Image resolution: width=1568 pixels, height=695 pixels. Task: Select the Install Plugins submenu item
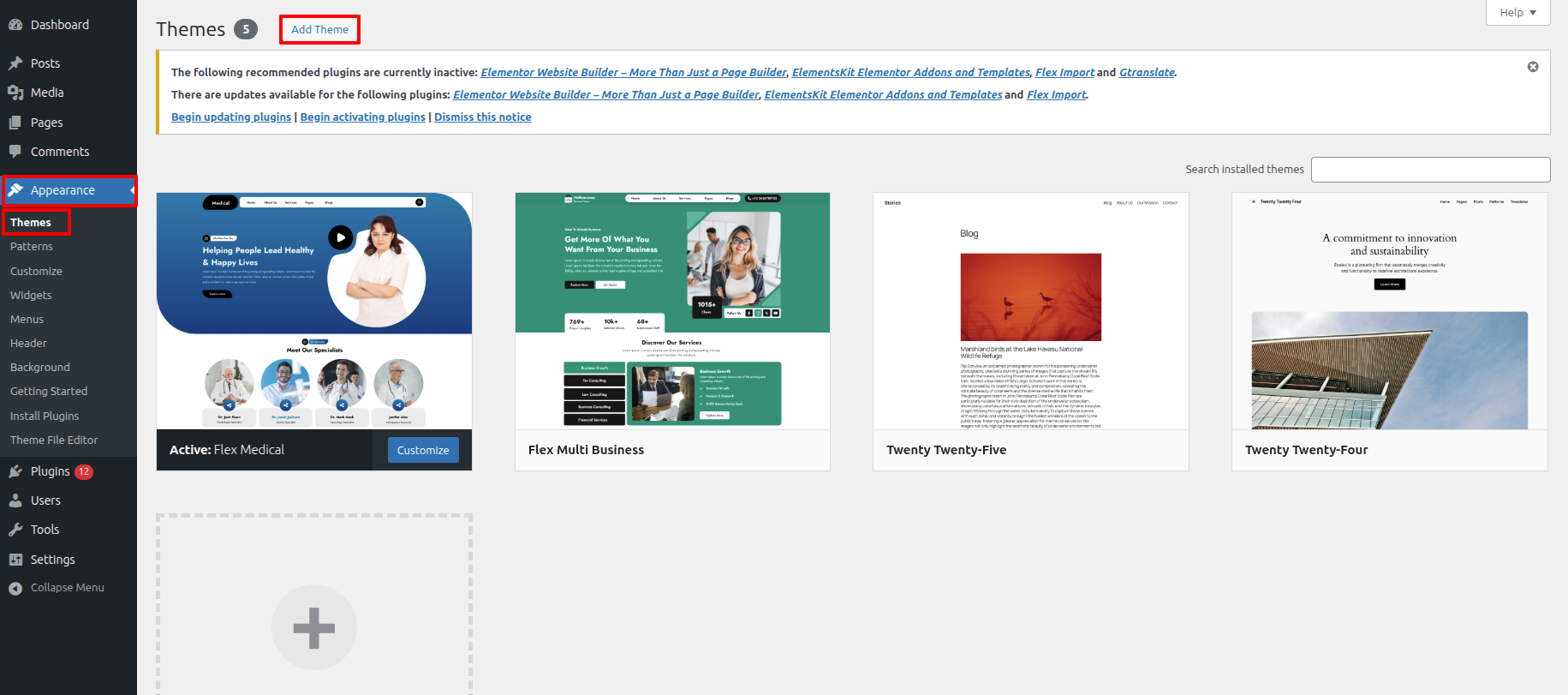45,416
